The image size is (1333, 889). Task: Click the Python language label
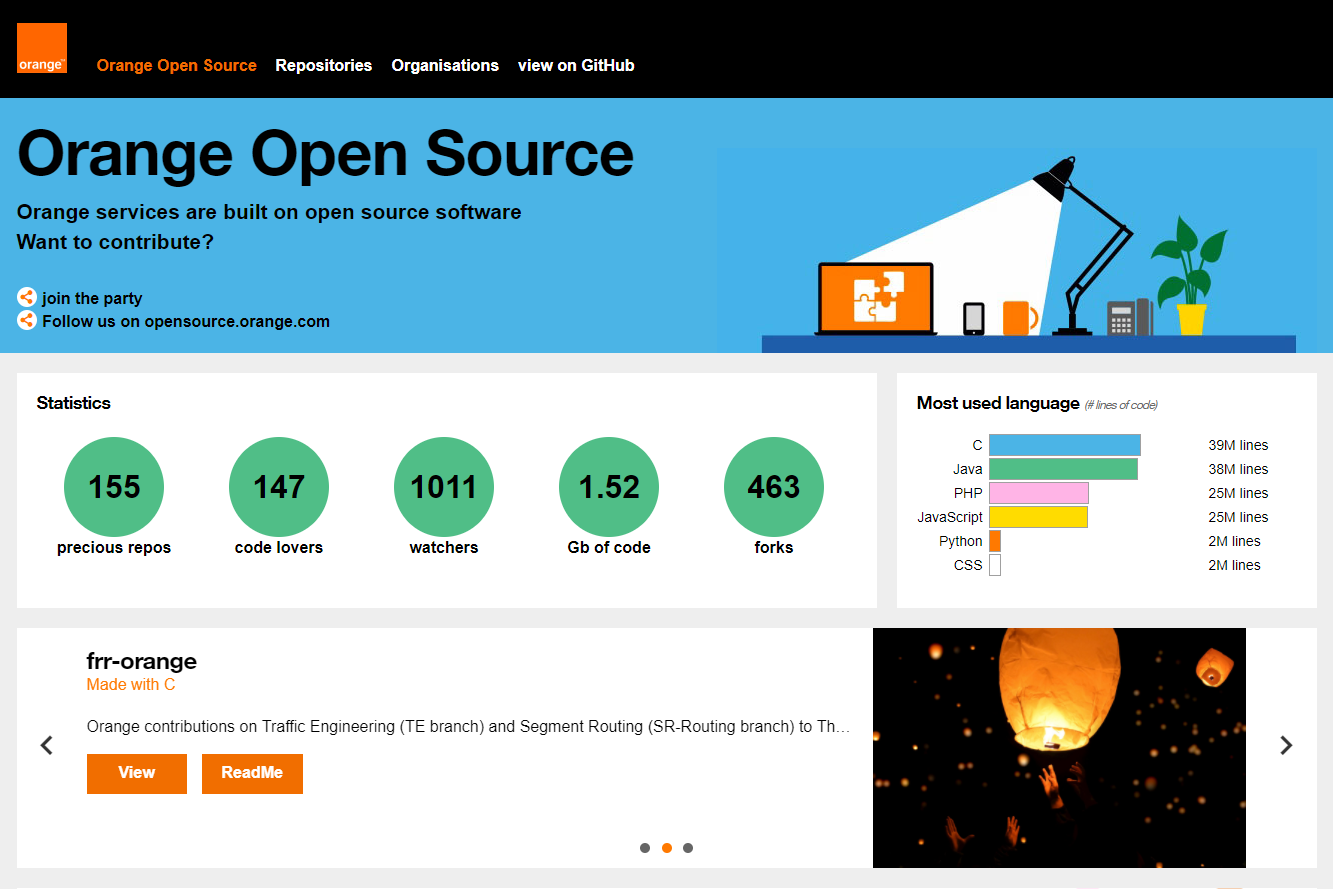pos(961,541)
